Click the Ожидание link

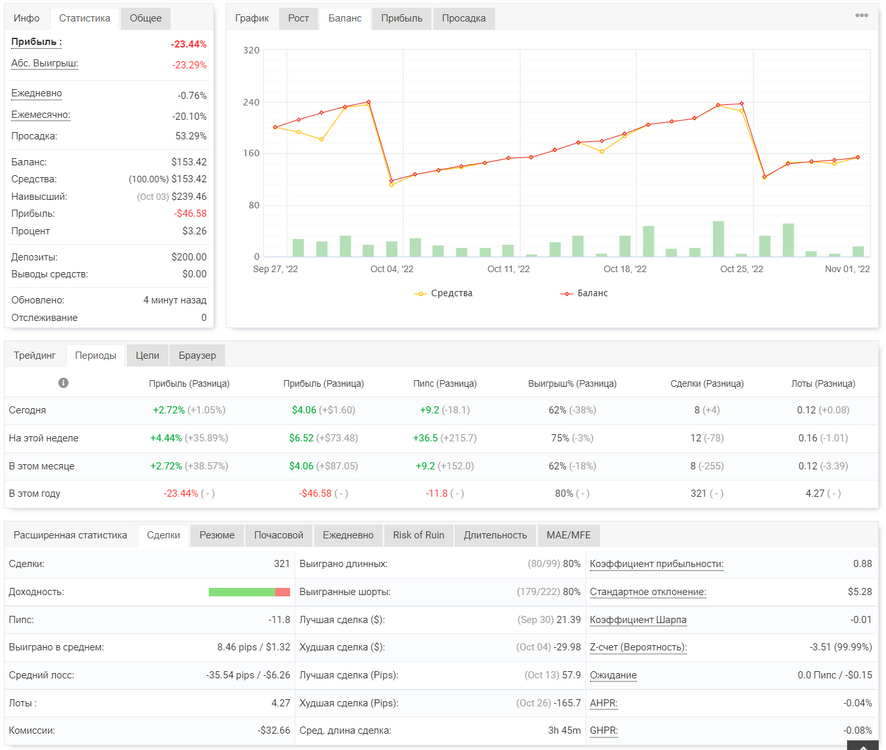[613, 675]
